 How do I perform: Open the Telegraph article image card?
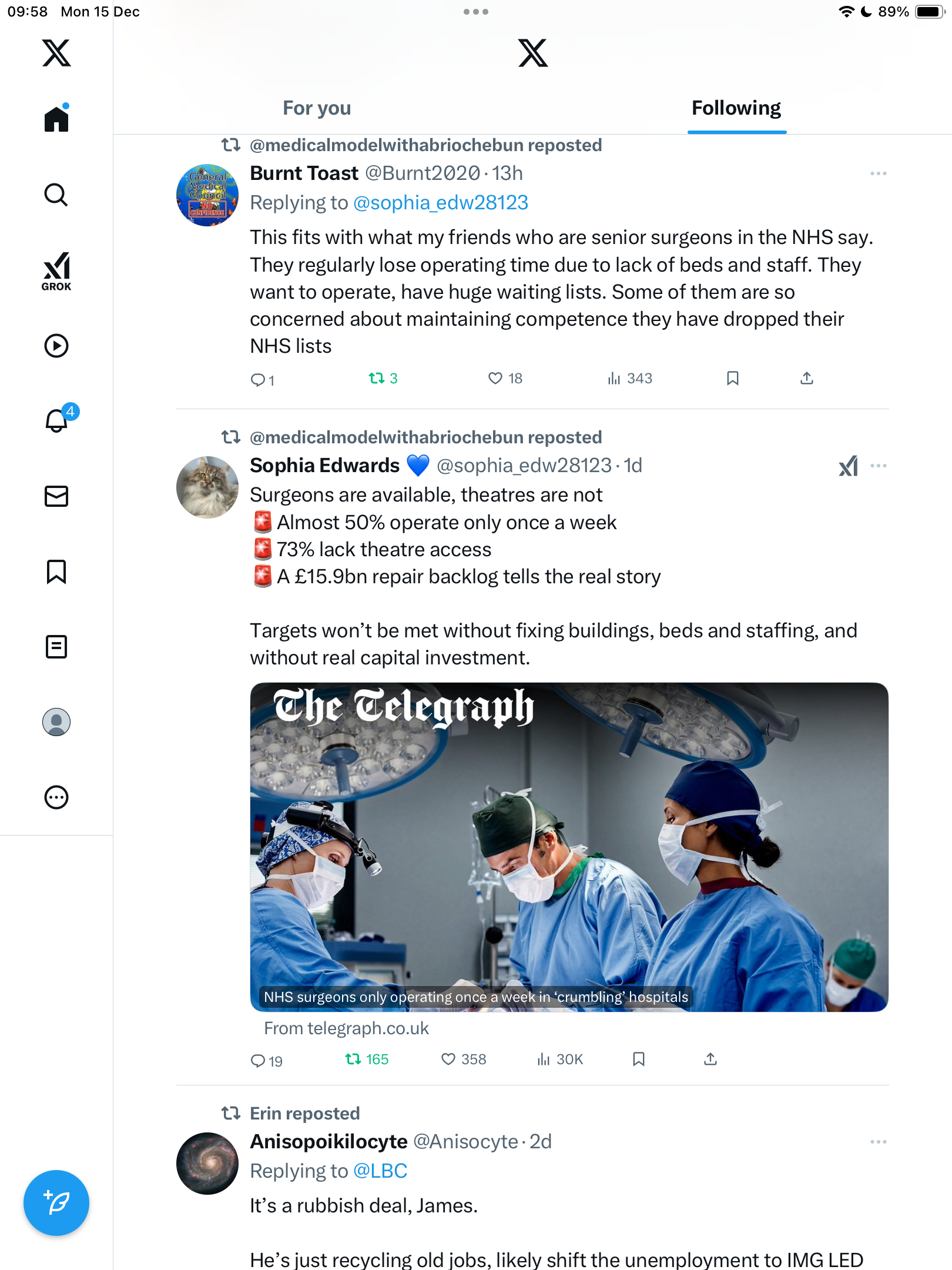pos(569,847)
